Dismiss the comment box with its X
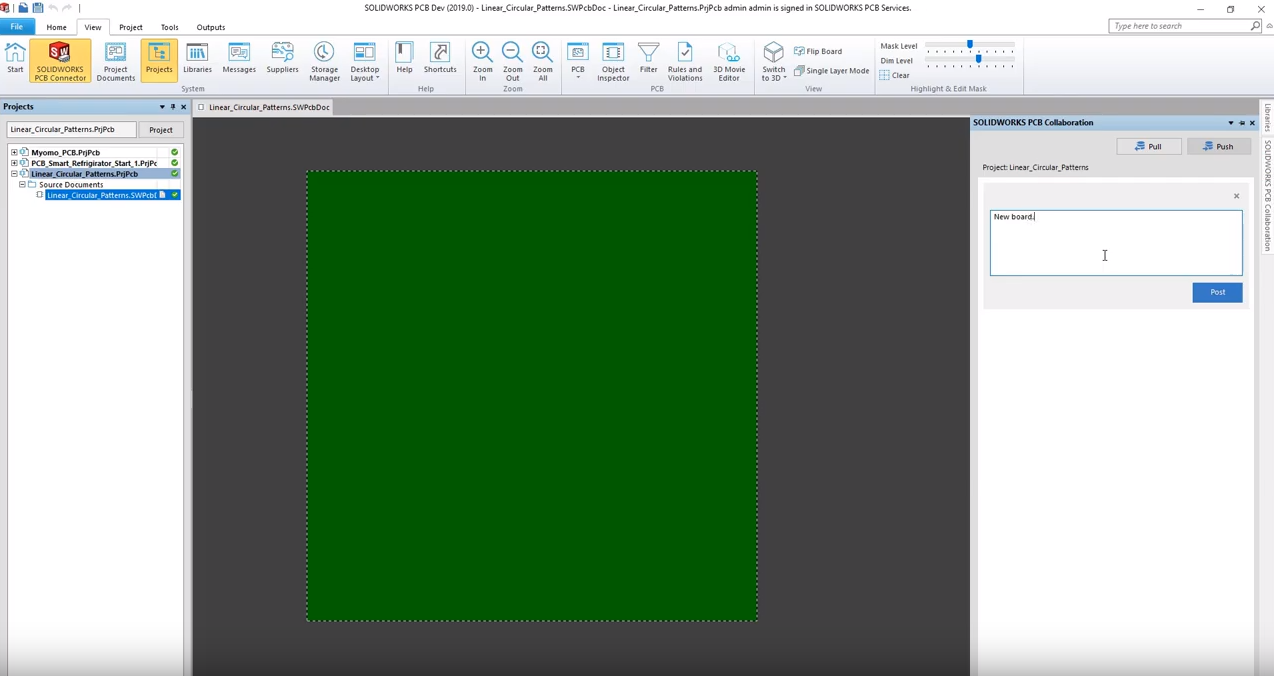This screenshot has height=676, width=1274. (x=1236, y=196)
